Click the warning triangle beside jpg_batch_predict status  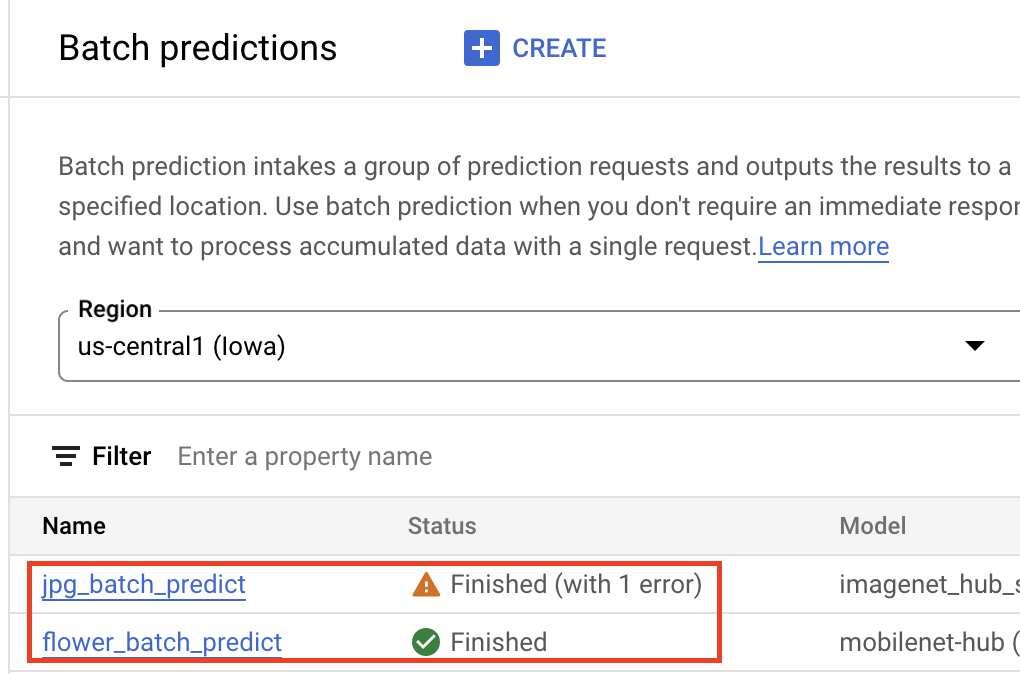click(425, 584)
